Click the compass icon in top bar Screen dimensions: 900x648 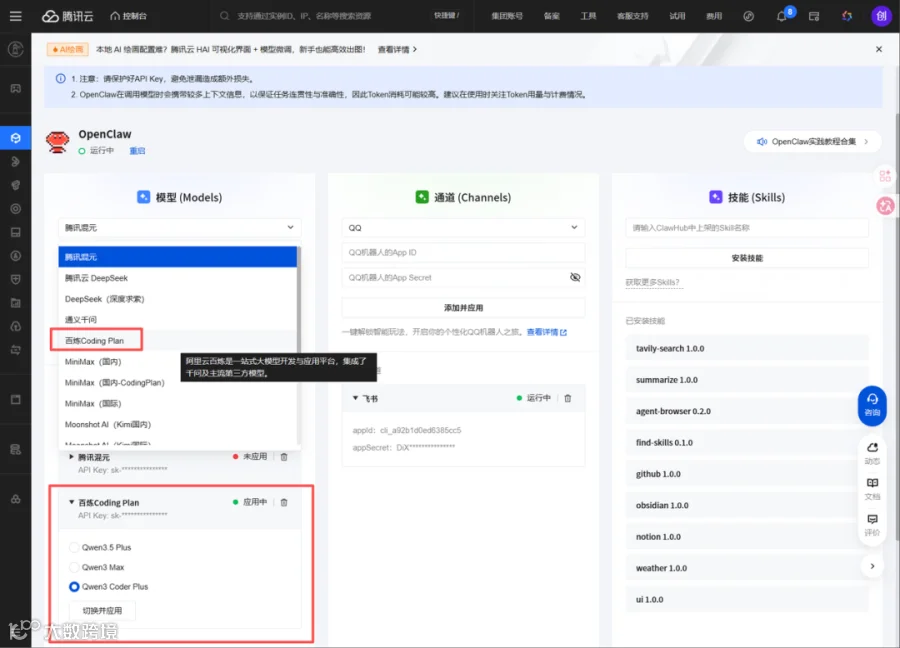[x=748, y=16]
